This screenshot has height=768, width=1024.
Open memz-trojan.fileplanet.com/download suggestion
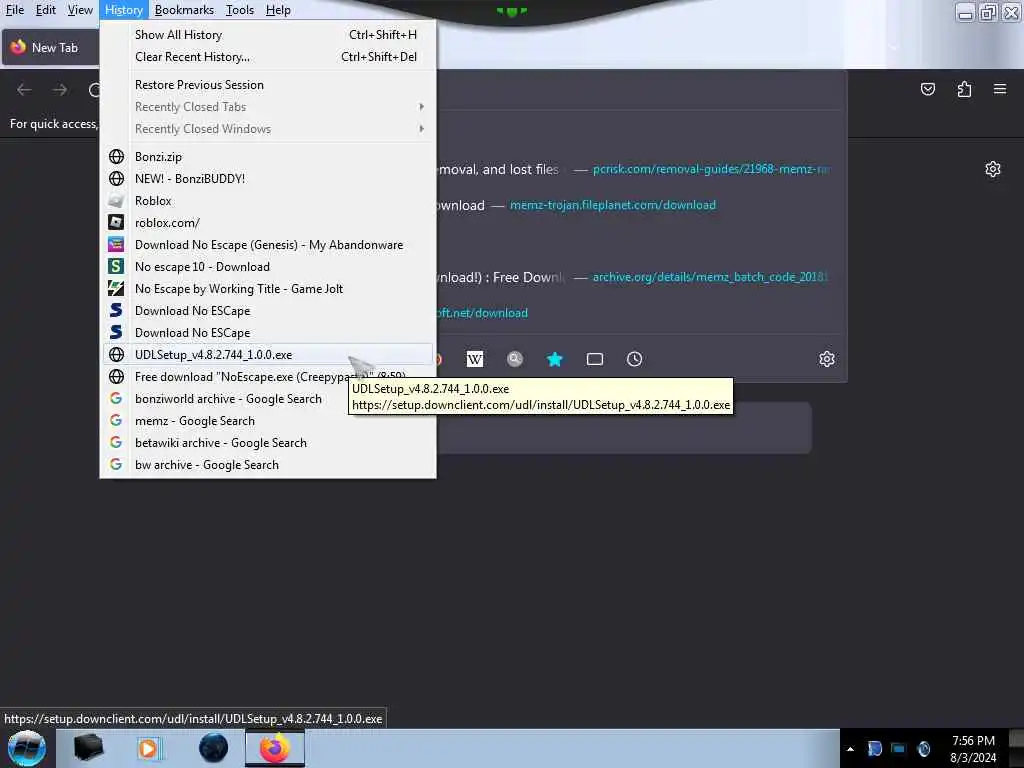pos(613,205)
